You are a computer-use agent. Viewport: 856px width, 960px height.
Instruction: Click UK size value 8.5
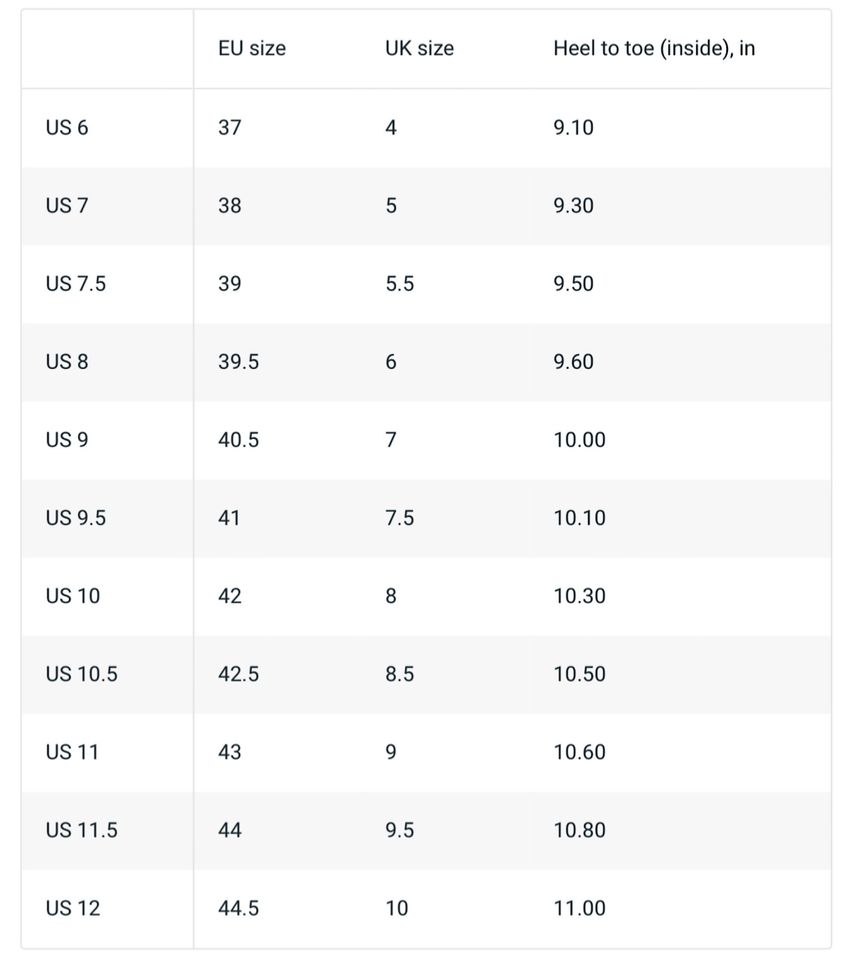[x=399, y=674]
